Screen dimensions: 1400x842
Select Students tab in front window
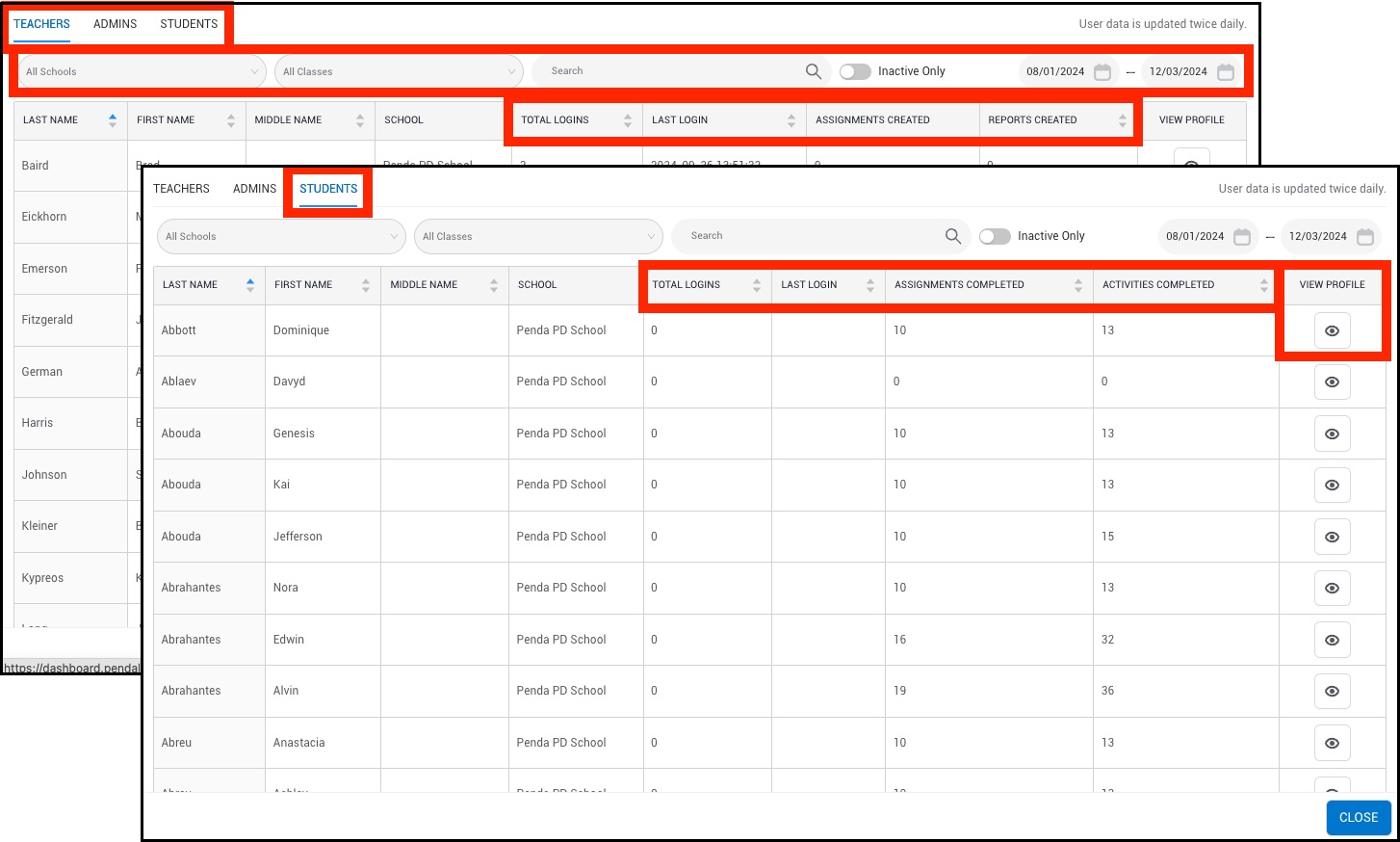pyautogui.click(x=328, y=189)
